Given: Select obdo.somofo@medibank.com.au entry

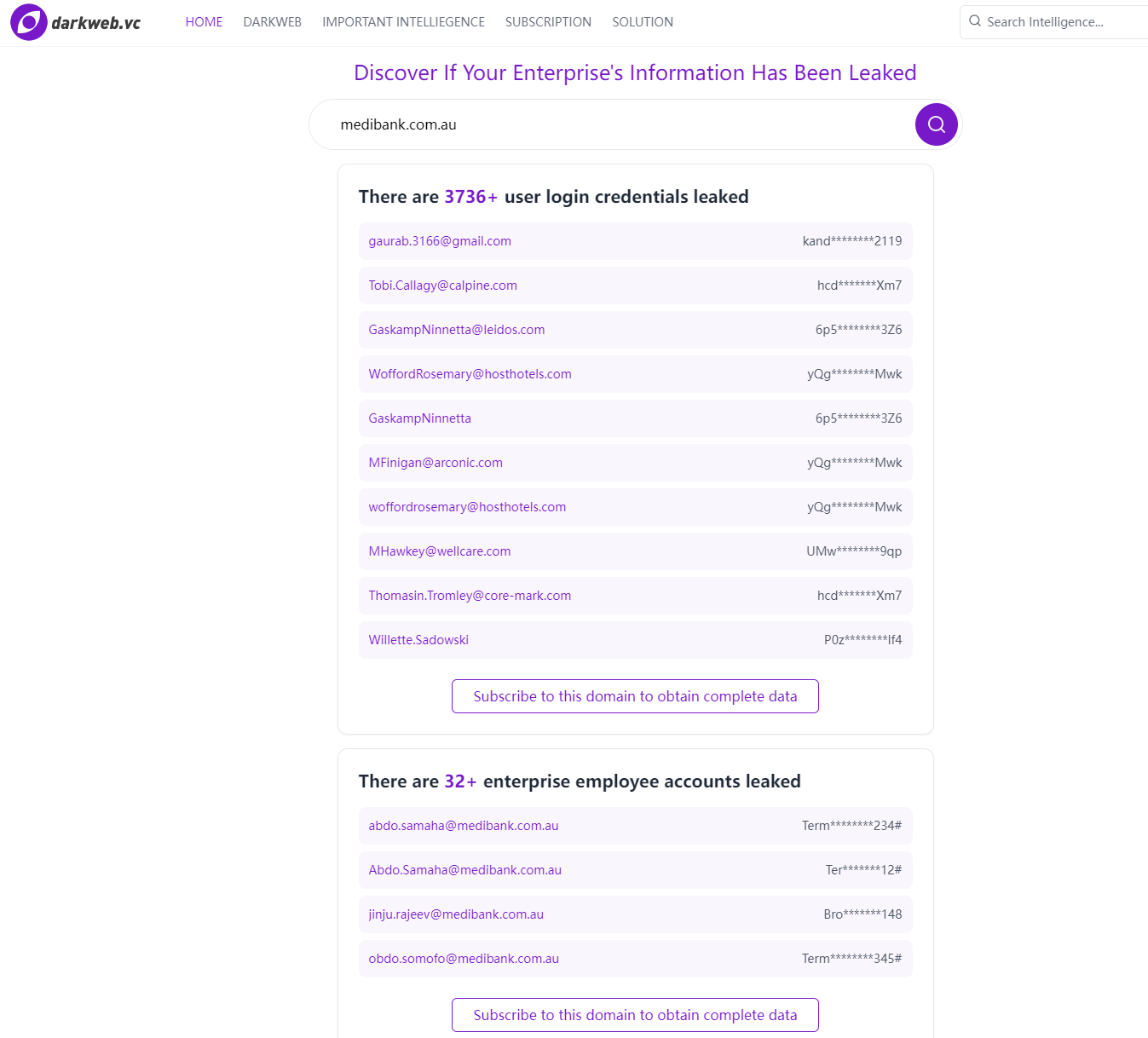Looking at the screenshot, I should pos(635,959).
